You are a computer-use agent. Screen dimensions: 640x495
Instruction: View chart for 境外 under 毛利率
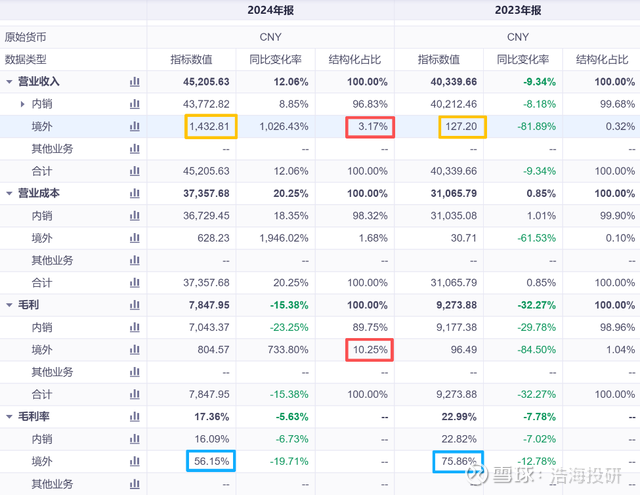(134, 460)
